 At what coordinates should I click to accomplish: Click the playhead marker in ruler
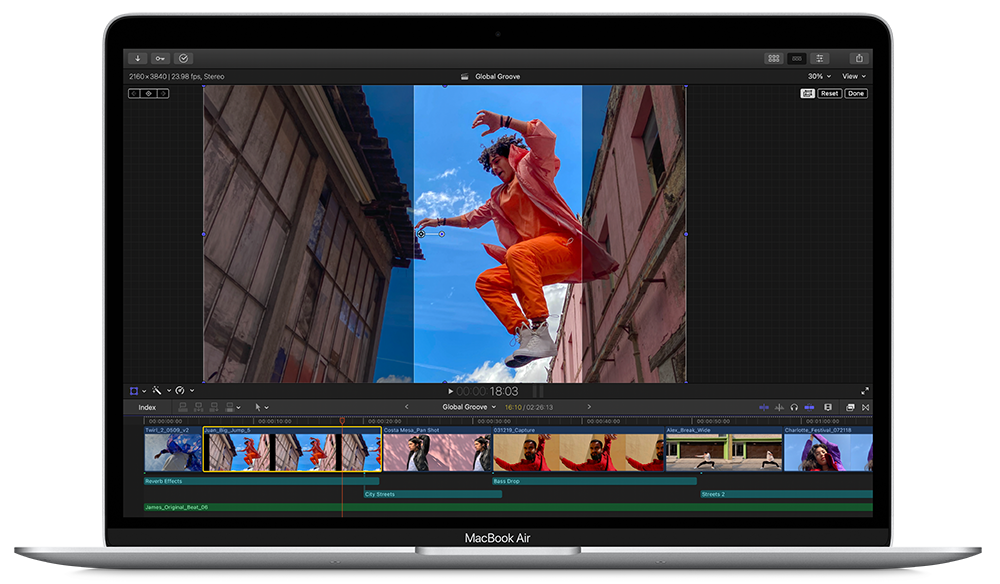(342, 421)
